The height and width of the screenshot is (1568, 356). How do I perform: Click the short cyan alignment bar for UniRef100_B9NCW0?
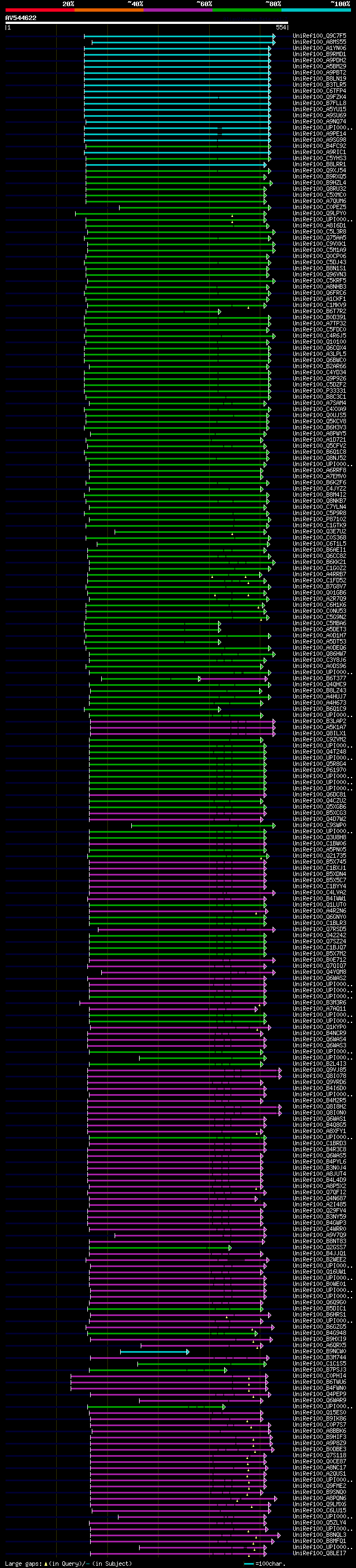pos(155,1352)
